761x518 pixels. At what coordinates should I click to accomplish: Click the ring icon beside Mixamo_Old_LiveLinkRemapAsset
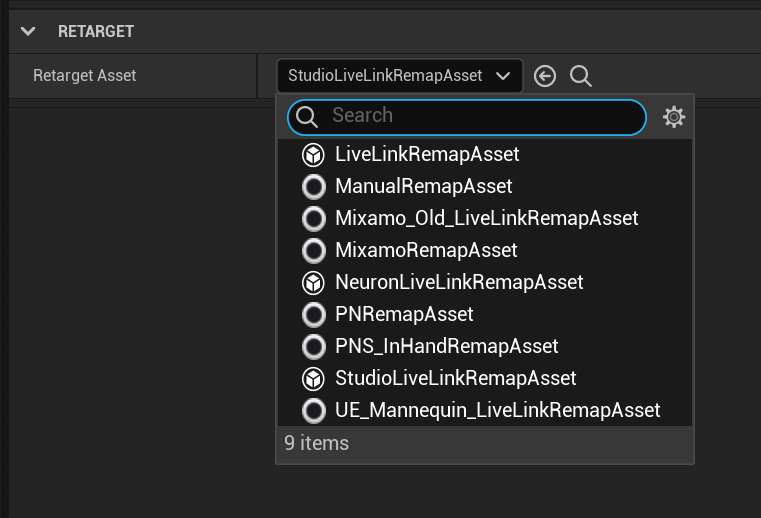click(314, 219)
